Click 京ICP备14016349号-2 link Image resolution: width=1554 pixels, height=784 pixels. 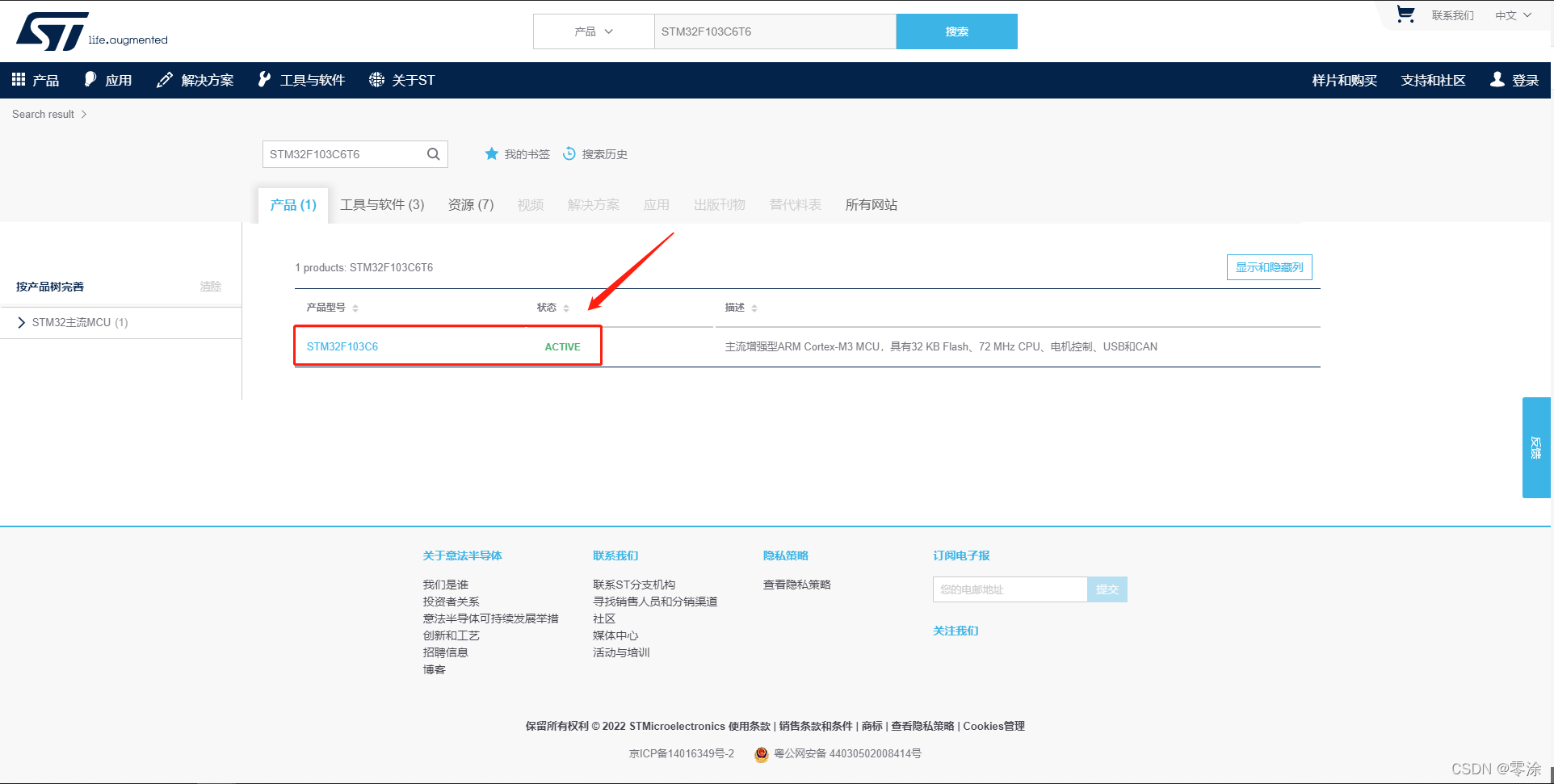[x=682, y=753]
